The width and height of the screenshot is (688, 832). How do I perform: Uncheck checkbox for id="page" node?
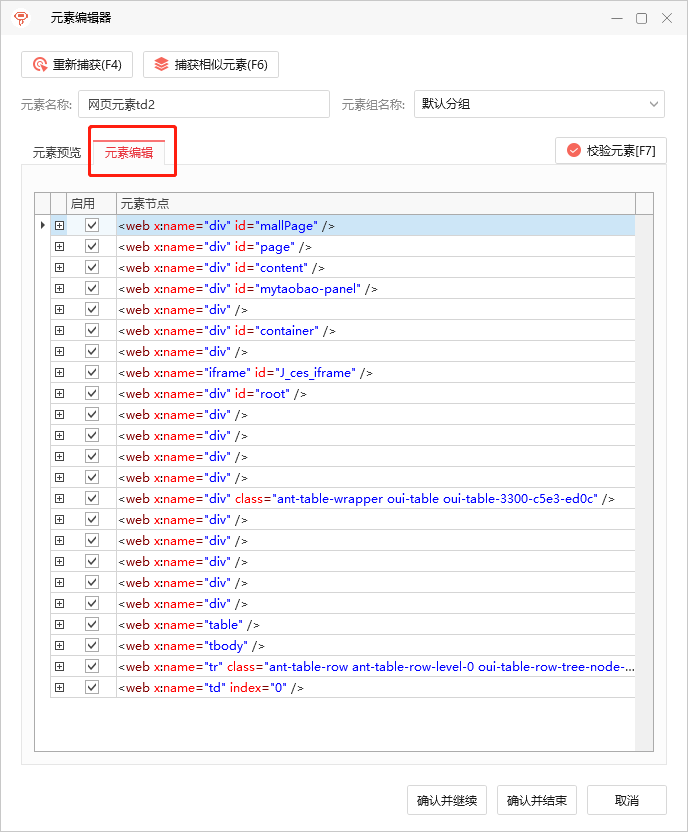click(92, 246)
